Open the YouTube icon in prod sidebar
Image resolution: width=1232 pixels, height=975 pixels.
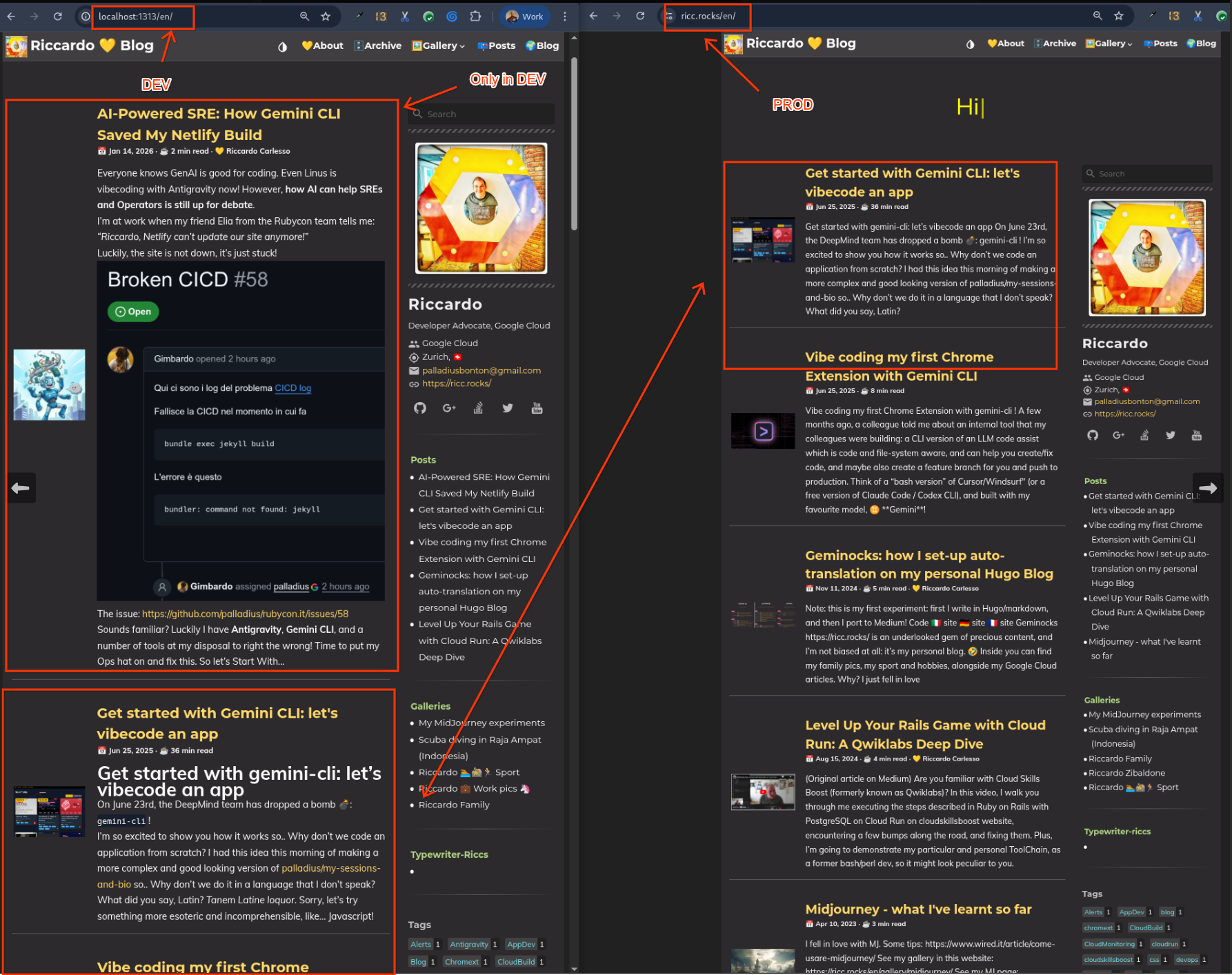[x=1197, y=435]
